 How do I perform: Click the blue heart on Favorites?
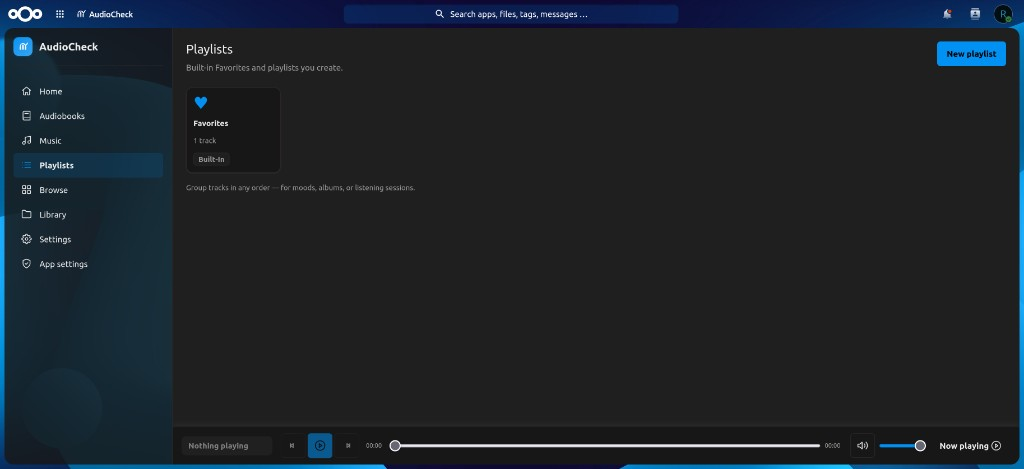pyautogui.click(x=201, y=103)
